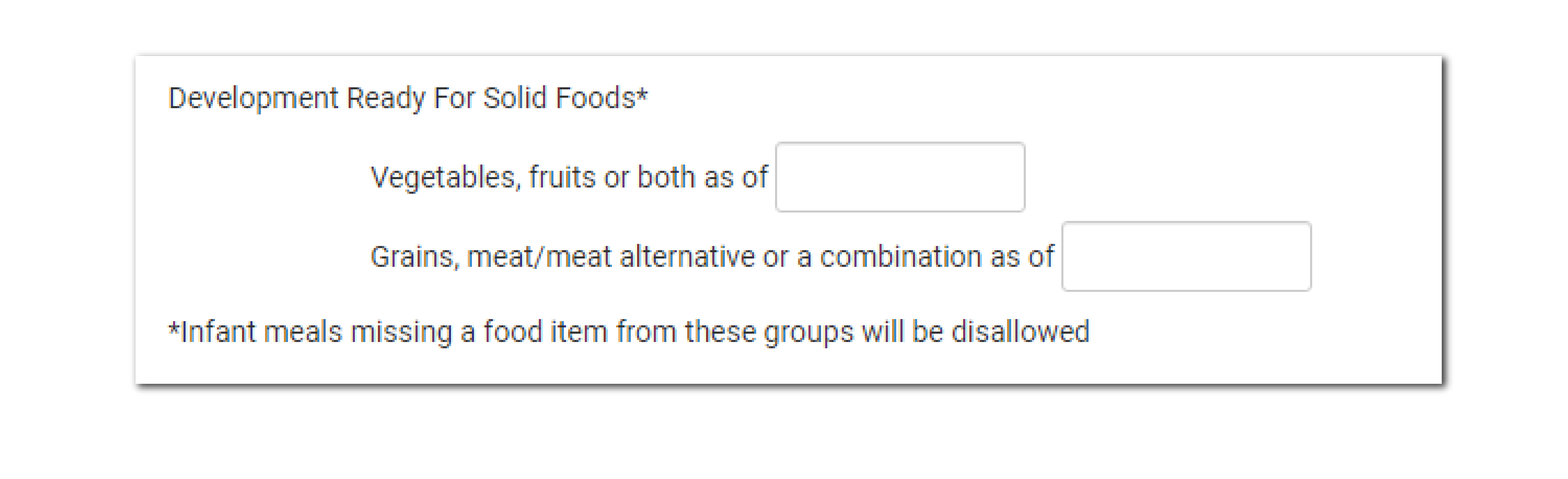Click the word 'Grains' in the second label
Image resolution: width=1568 pixels, height=479 pixels.
pos(413,256)
